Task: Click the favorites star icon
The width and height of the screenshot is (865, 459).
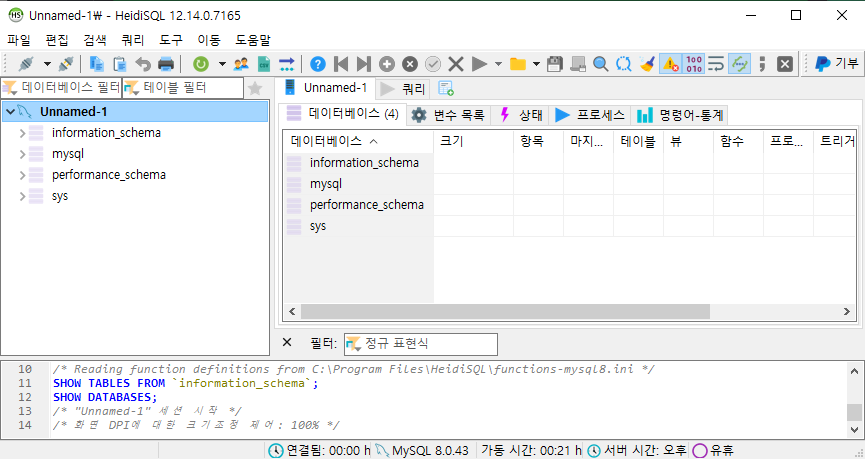Action: [255, 88]
